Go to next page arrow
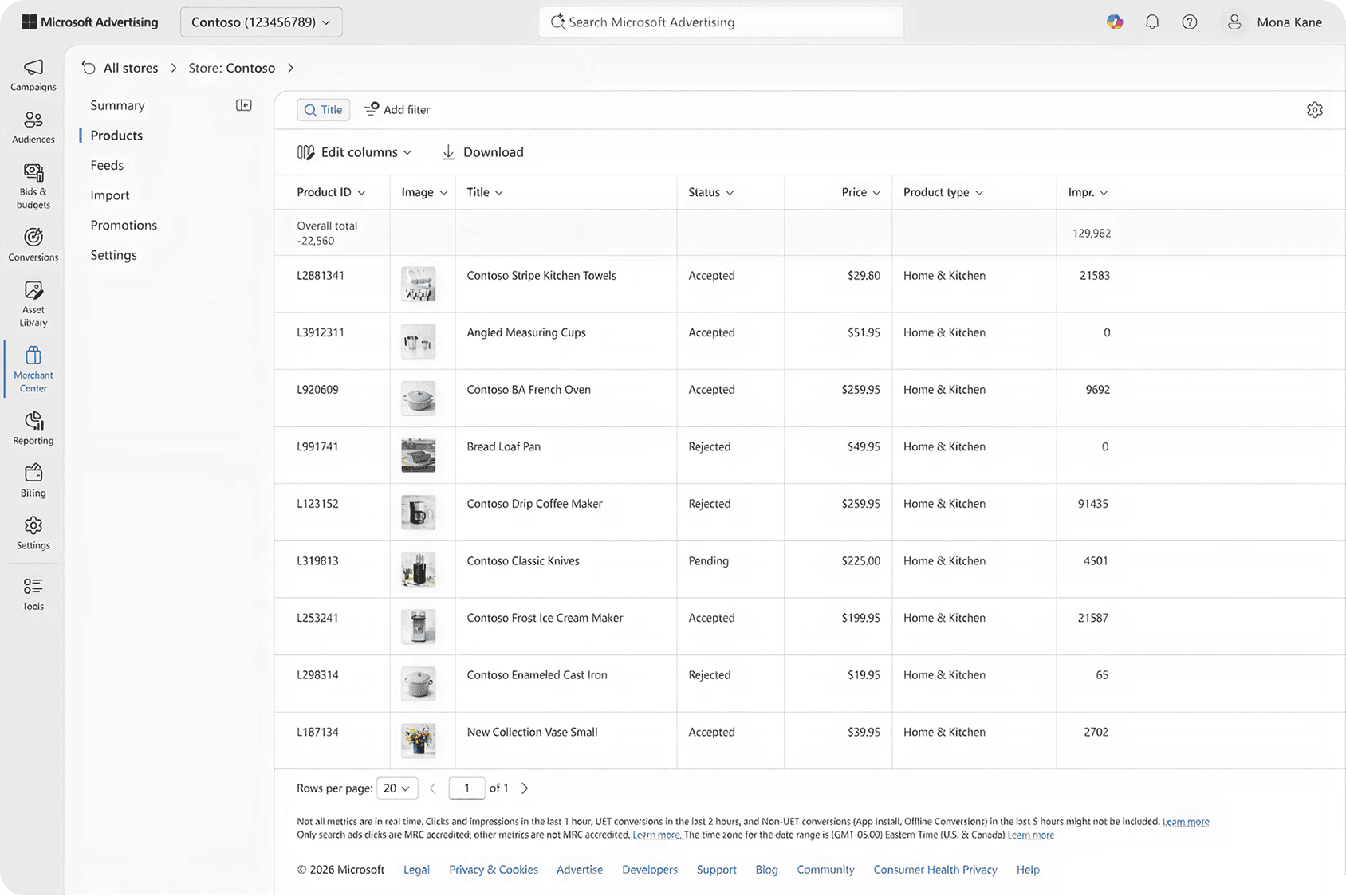 click(525, 788)
